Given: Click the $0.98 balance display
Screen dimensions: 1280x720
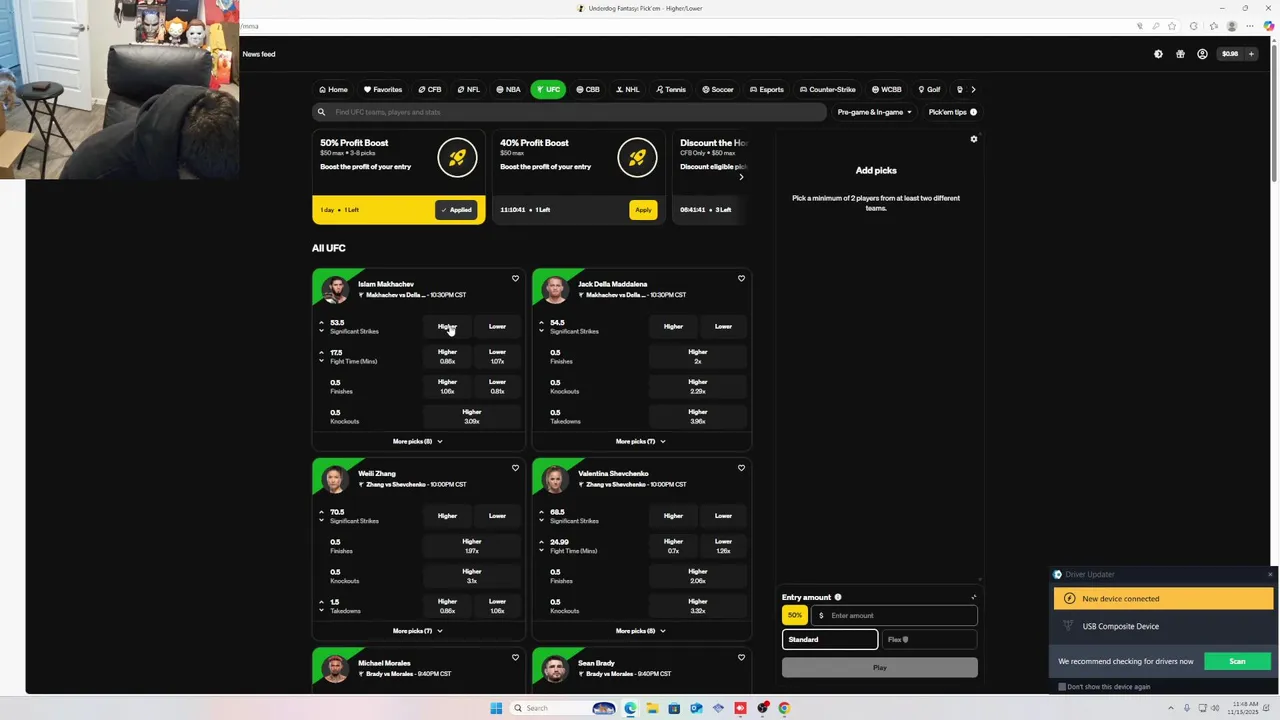Looking at the screenshot, I should 1230,54.
